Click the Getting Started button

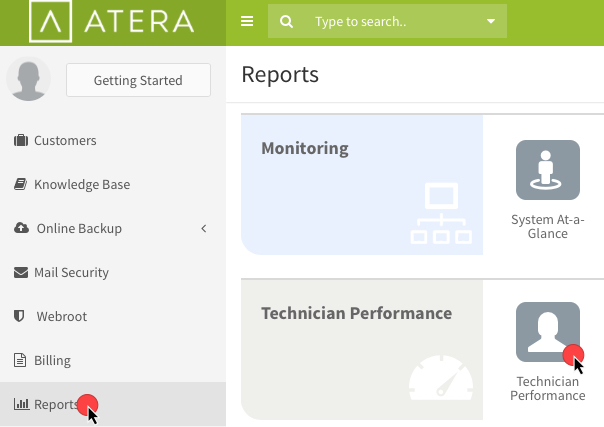click(138, 80)
